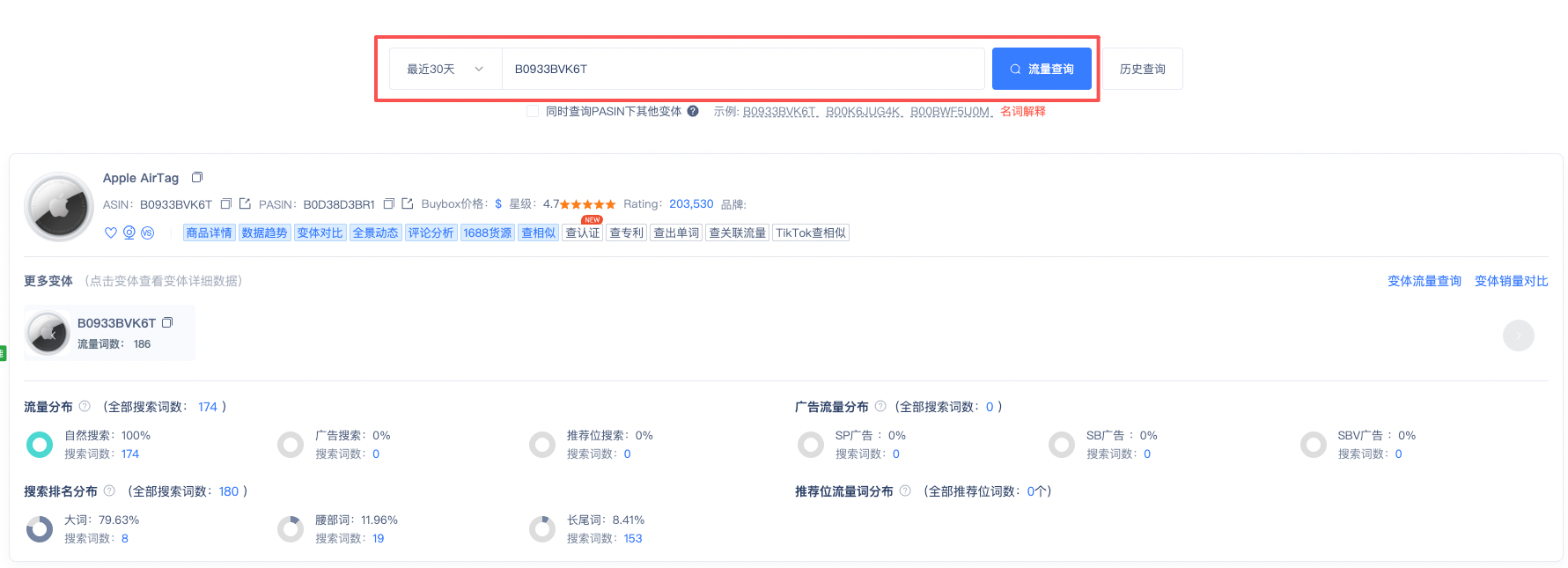Viewport: 1568px width, 568px height.
Task: Click the 流量查询 search button
Action: point(1042,69)
